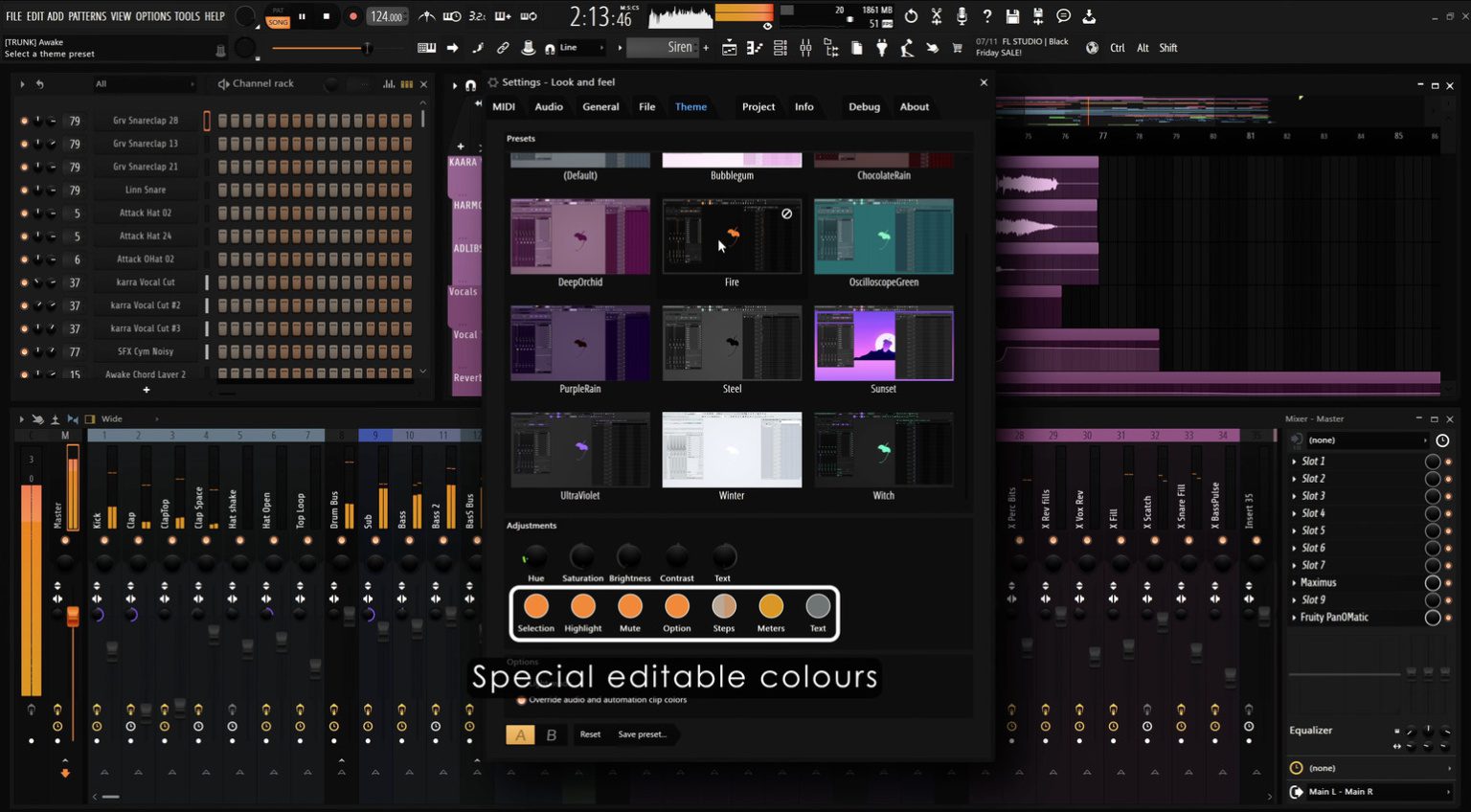The height and width of the screenshot is (812, 1471).
Task: Save the project with the disk icon
Action: (1012, 16)
